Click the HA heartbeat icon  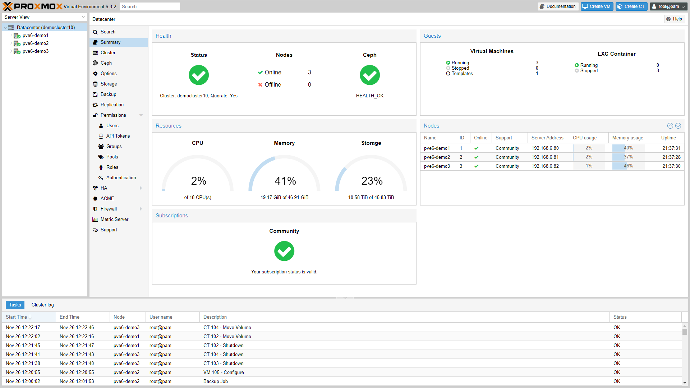click(95, 188)
